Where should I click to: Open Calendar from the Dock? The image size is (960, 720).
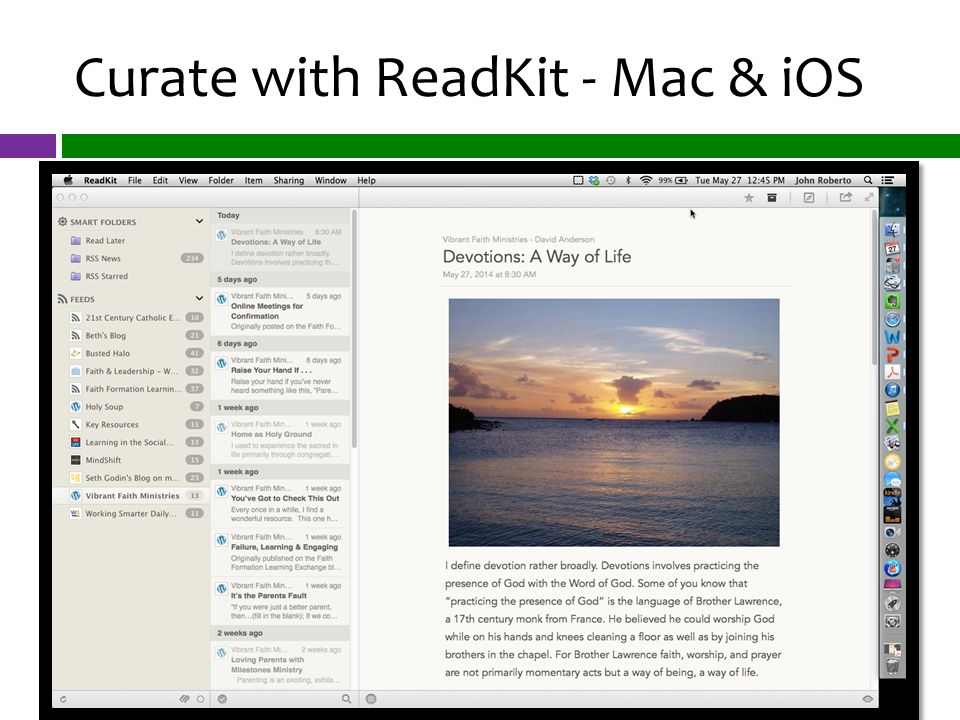click(892, 247)
